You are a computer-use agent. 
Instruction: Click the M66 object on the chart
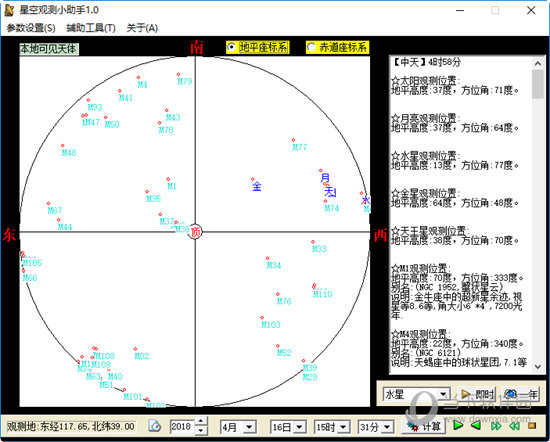pos(30,278)
